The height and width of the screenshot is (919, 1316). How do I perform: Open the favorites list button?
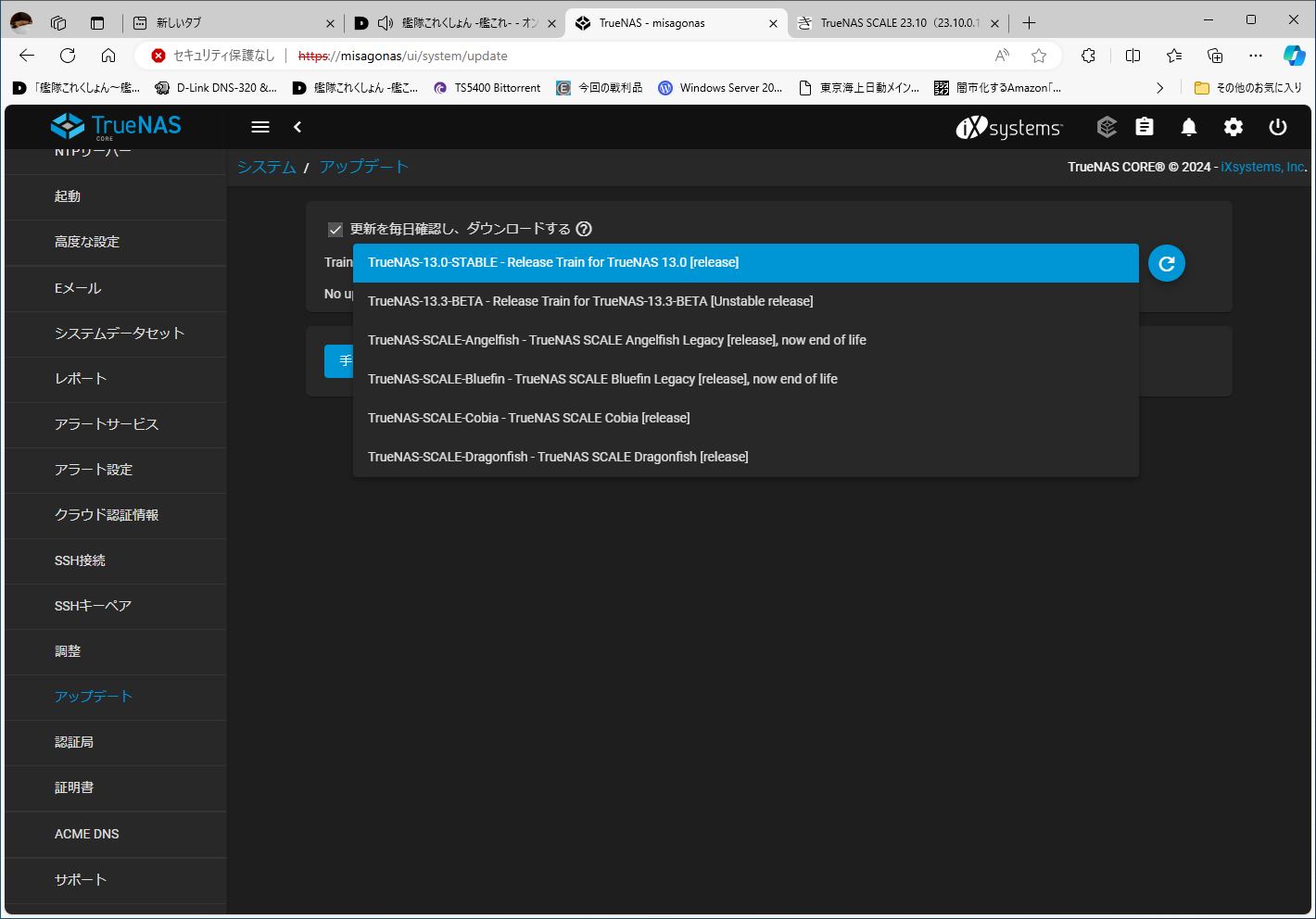click(1174, 56)
